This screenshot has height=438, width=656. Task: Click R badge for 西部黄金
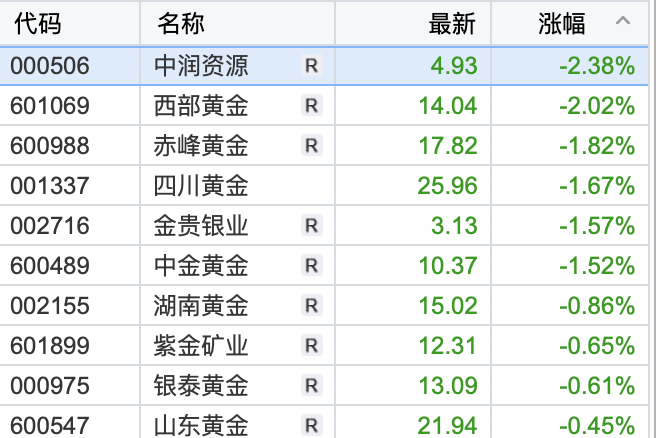click(312, 105)
